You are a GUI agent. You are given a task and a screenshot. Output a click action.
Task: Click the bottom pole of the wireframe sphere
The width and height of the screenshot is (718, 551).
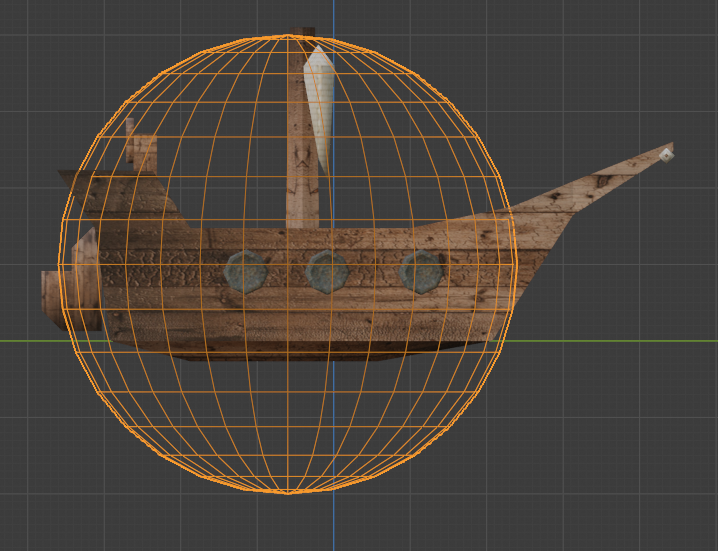pos(288,492)
